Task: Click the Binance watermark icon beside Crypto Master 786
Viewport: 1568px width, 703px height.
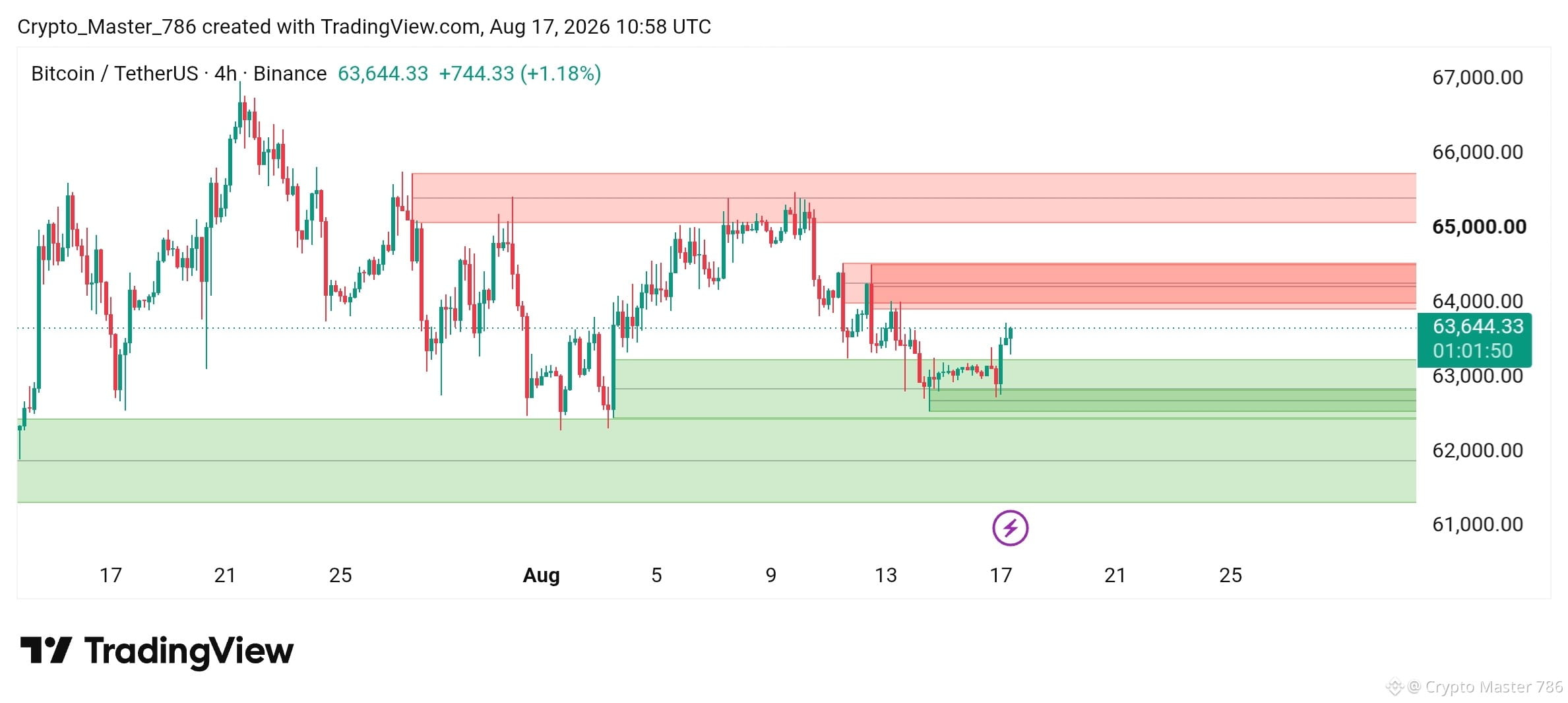Action: (x=1394, y=687)
